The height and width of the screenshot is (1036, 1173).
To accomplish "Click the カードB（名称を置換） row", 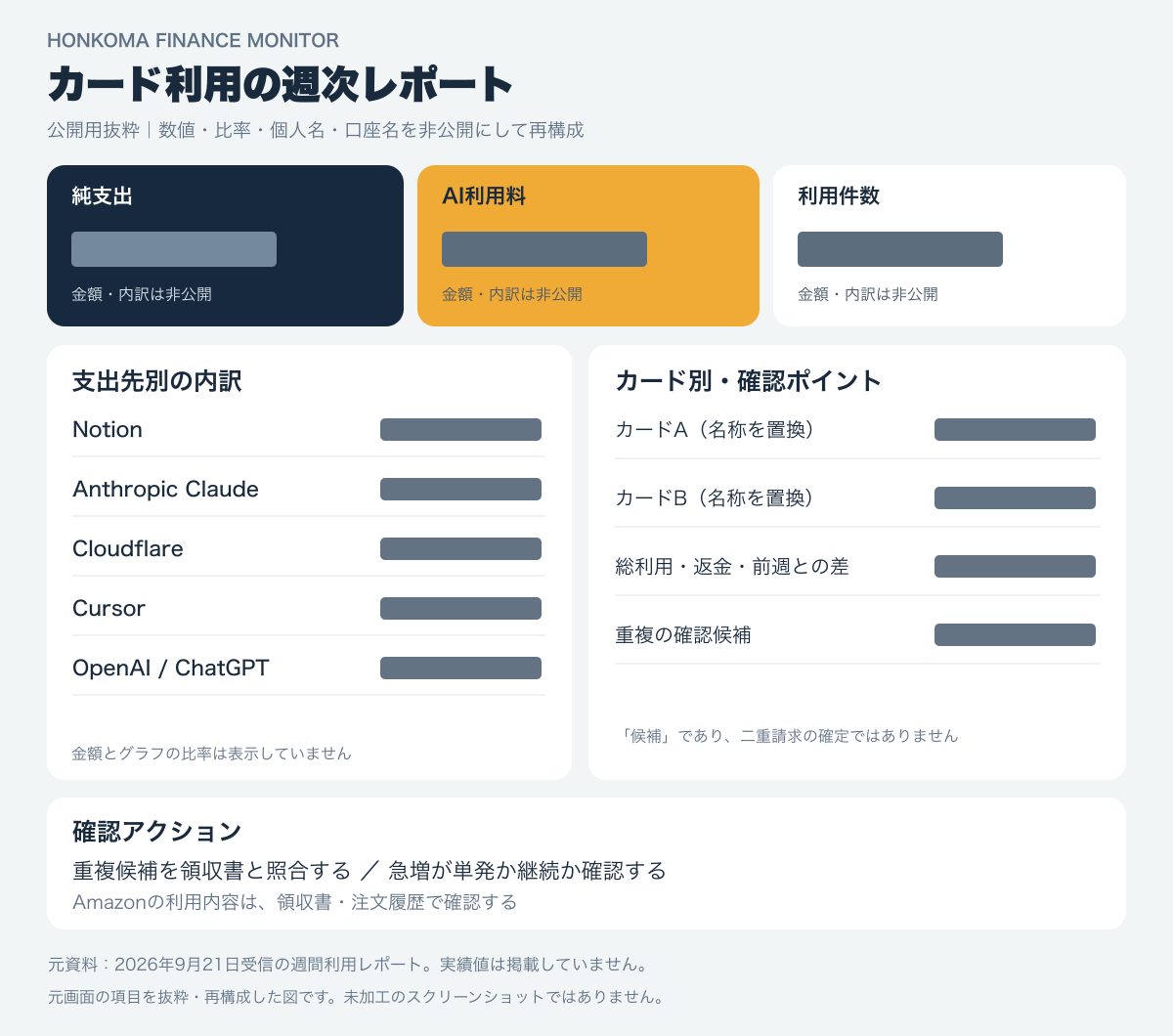I will (857, 498).
